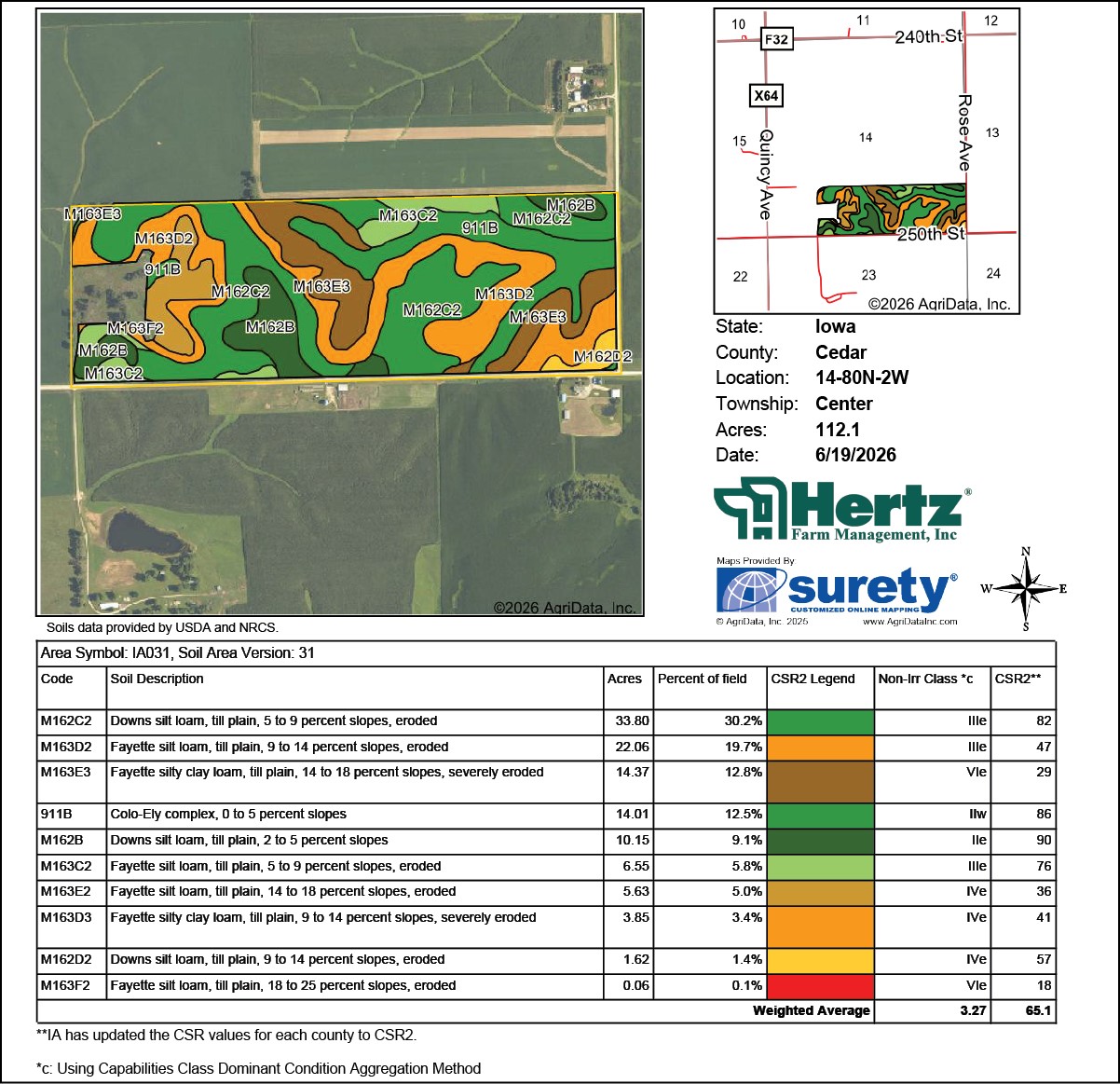Click section number 14 on the location map
This screenshot has width=1120, height=1084.
pyautogui.click(x=866, y=138)
